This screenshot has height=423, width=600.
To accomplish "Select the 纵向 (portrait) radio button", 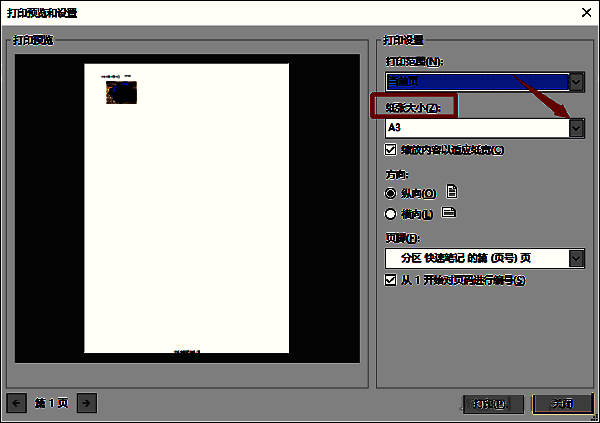I will click(x=391, y=193).
